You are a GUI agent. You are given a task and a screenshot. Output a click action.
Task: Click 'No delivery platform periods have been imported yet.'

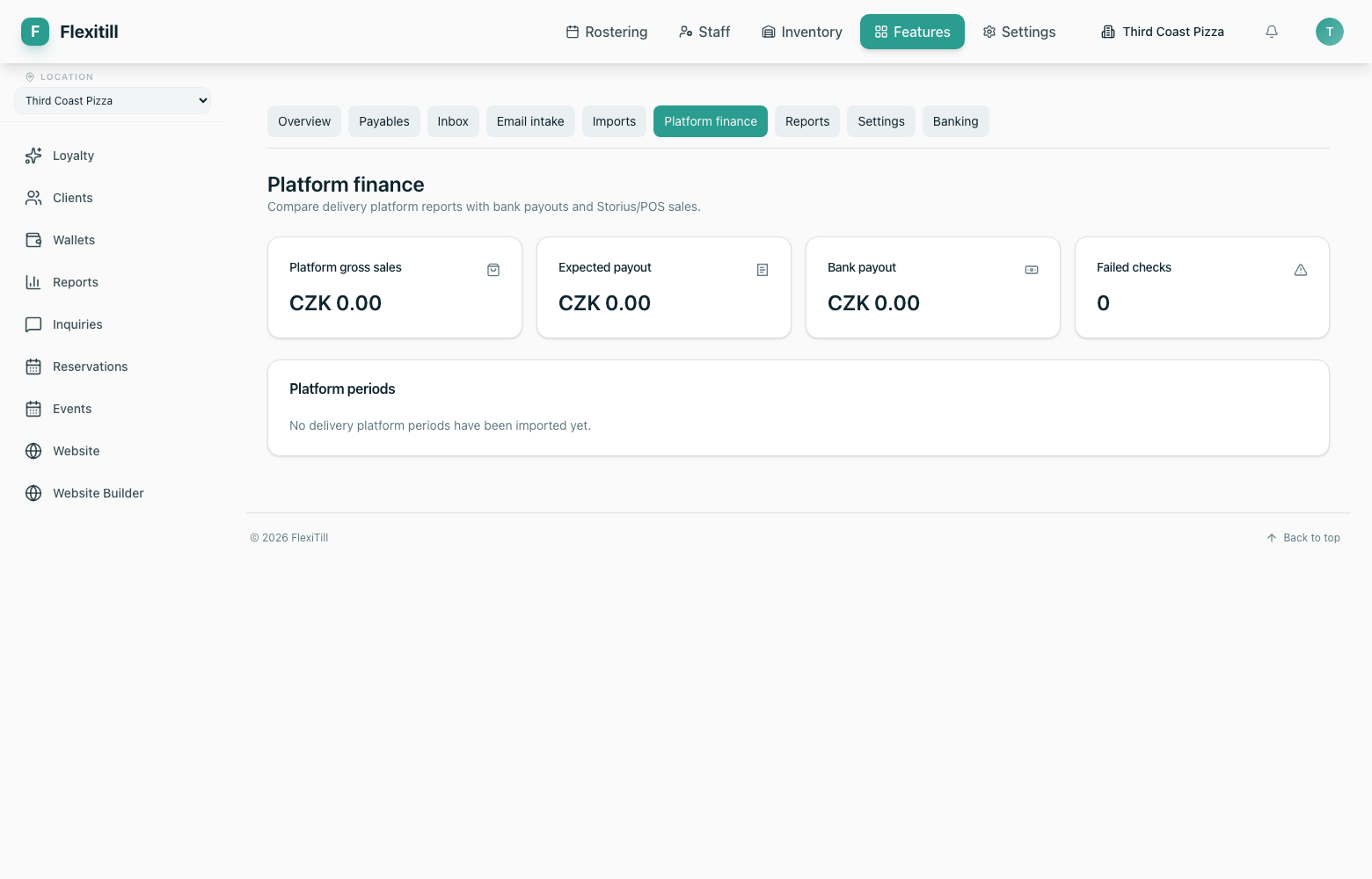point(440,425)
